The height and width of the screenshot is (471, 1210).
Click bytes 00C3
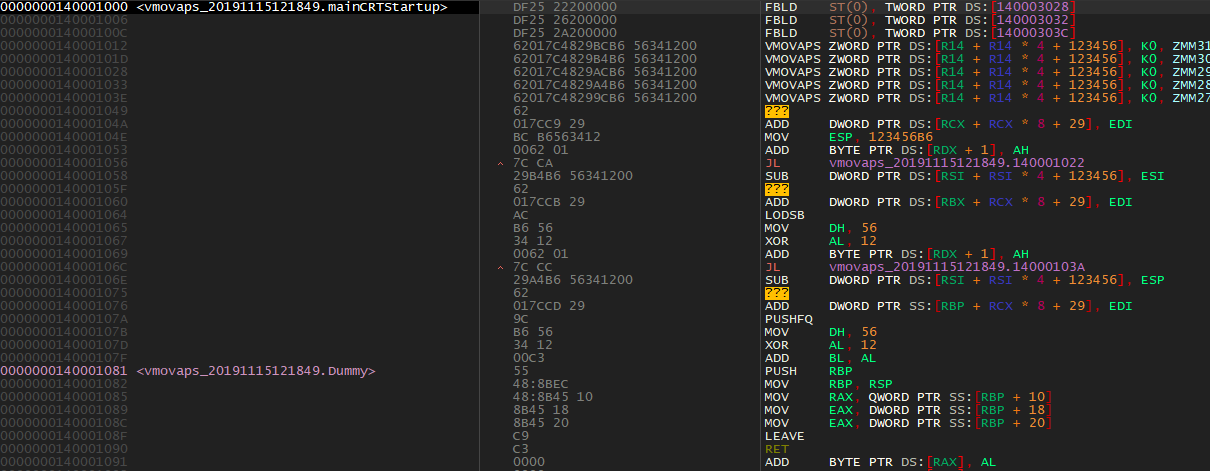528,358
